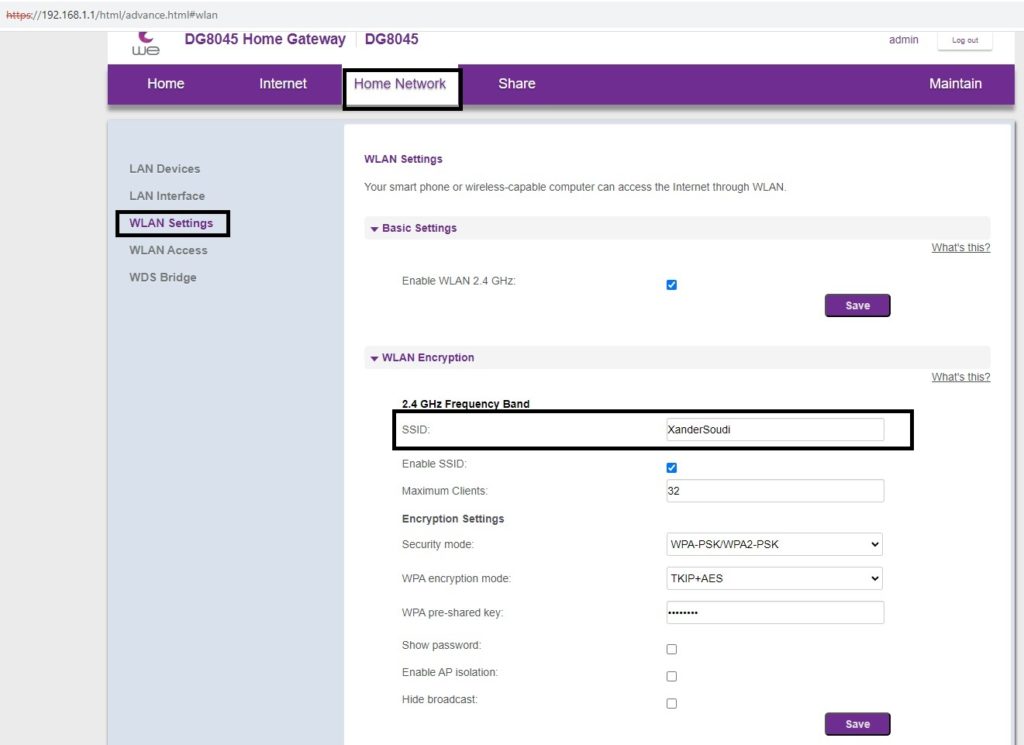Tick the Hide broadcast checkbox

click(671, 703)
